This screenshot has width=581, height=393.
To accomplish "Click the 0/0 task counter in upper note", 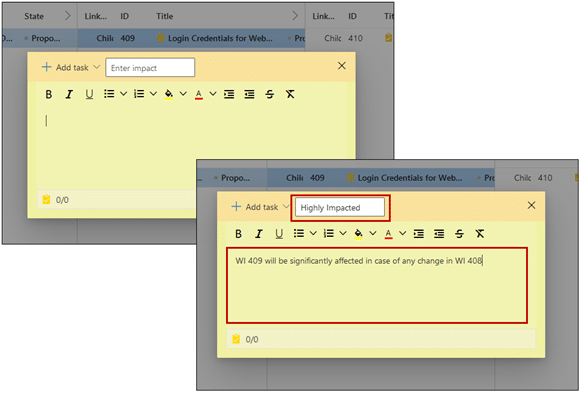I will pos(56,200).
